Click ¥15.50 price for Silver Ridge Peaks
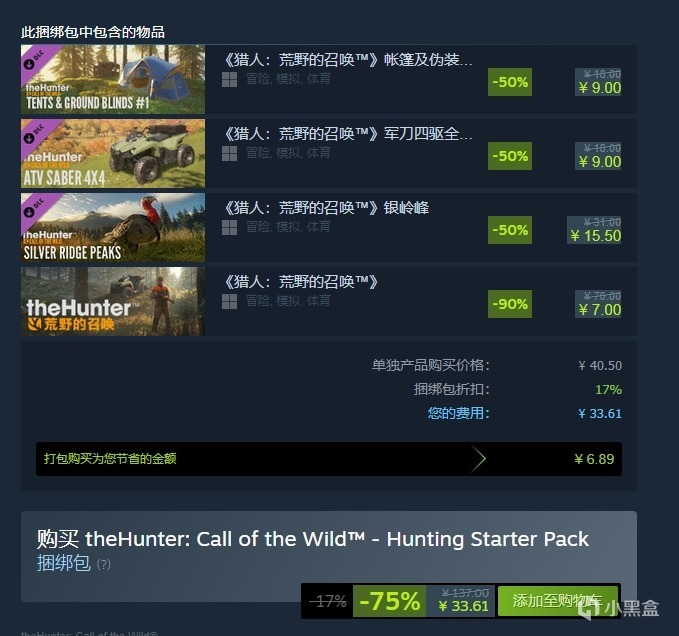The image size is (679, 636). (595, 236)
